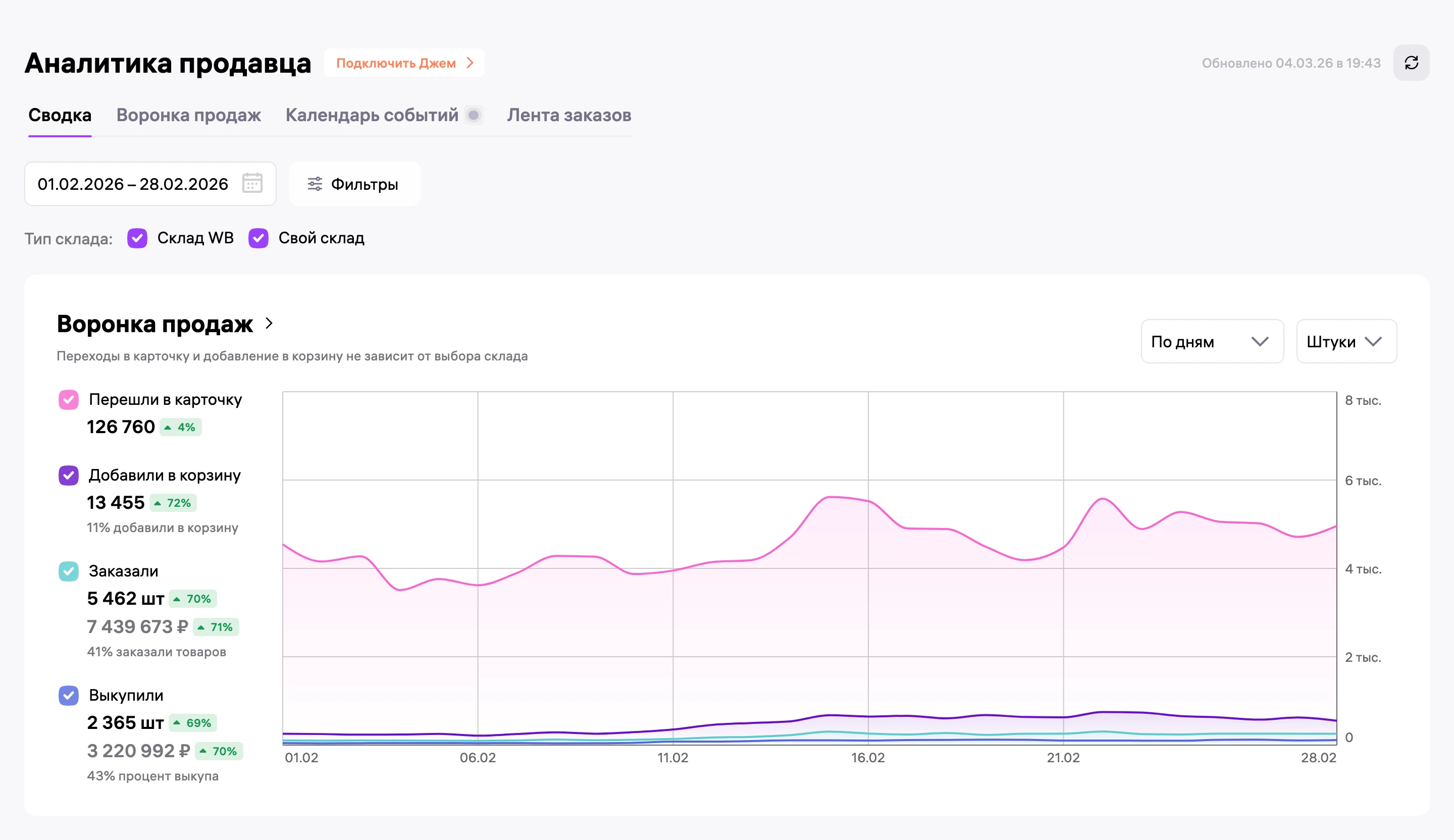Select the Календарь событий tab
Image resolution: width=1454 pixels, height=840 pixels.
tap(372, 116)
